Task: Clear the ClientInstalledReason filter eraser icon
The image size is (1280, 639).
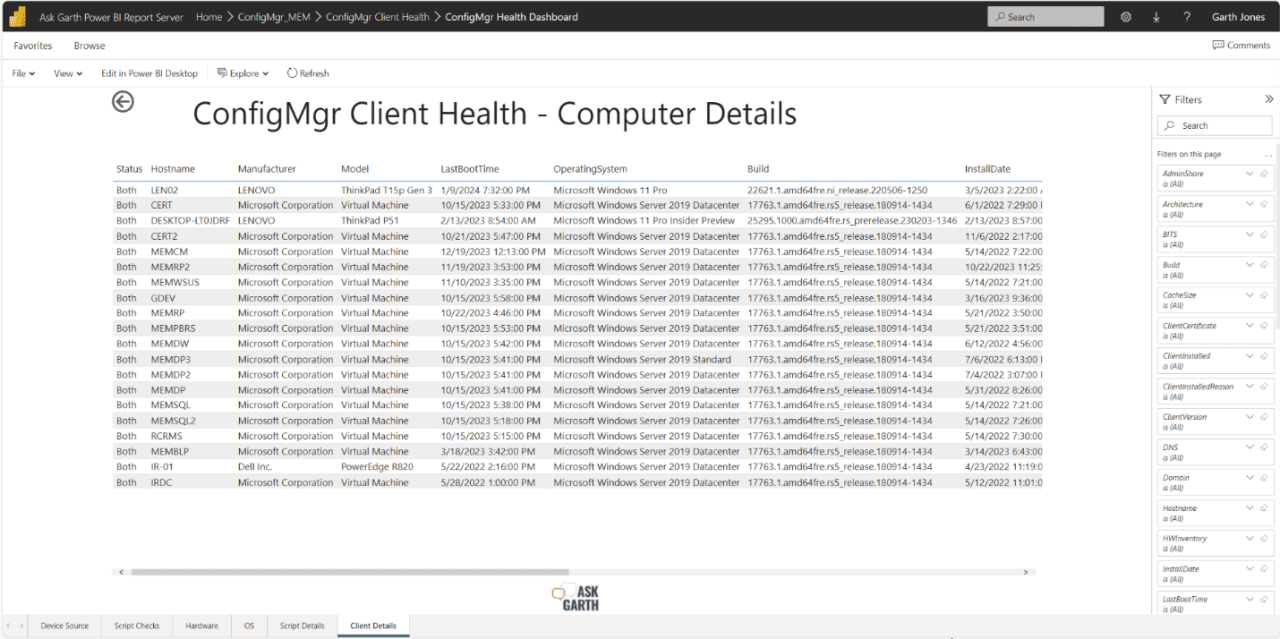Action: pos(1264,386)
